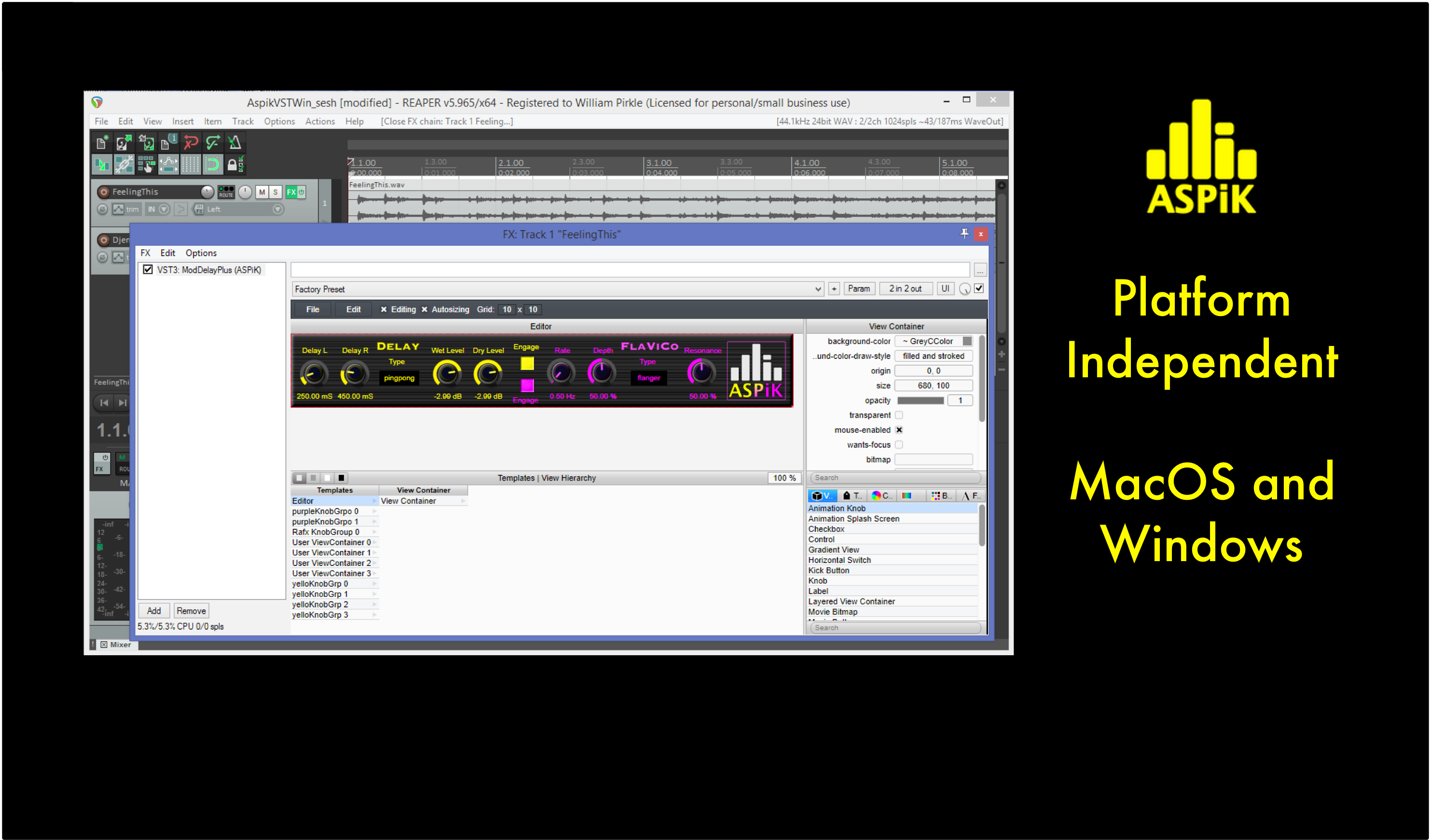Screen dimensions: 1431x840
Task: Open the Track menu in REAPER
Action: click(x=243, y=121)
